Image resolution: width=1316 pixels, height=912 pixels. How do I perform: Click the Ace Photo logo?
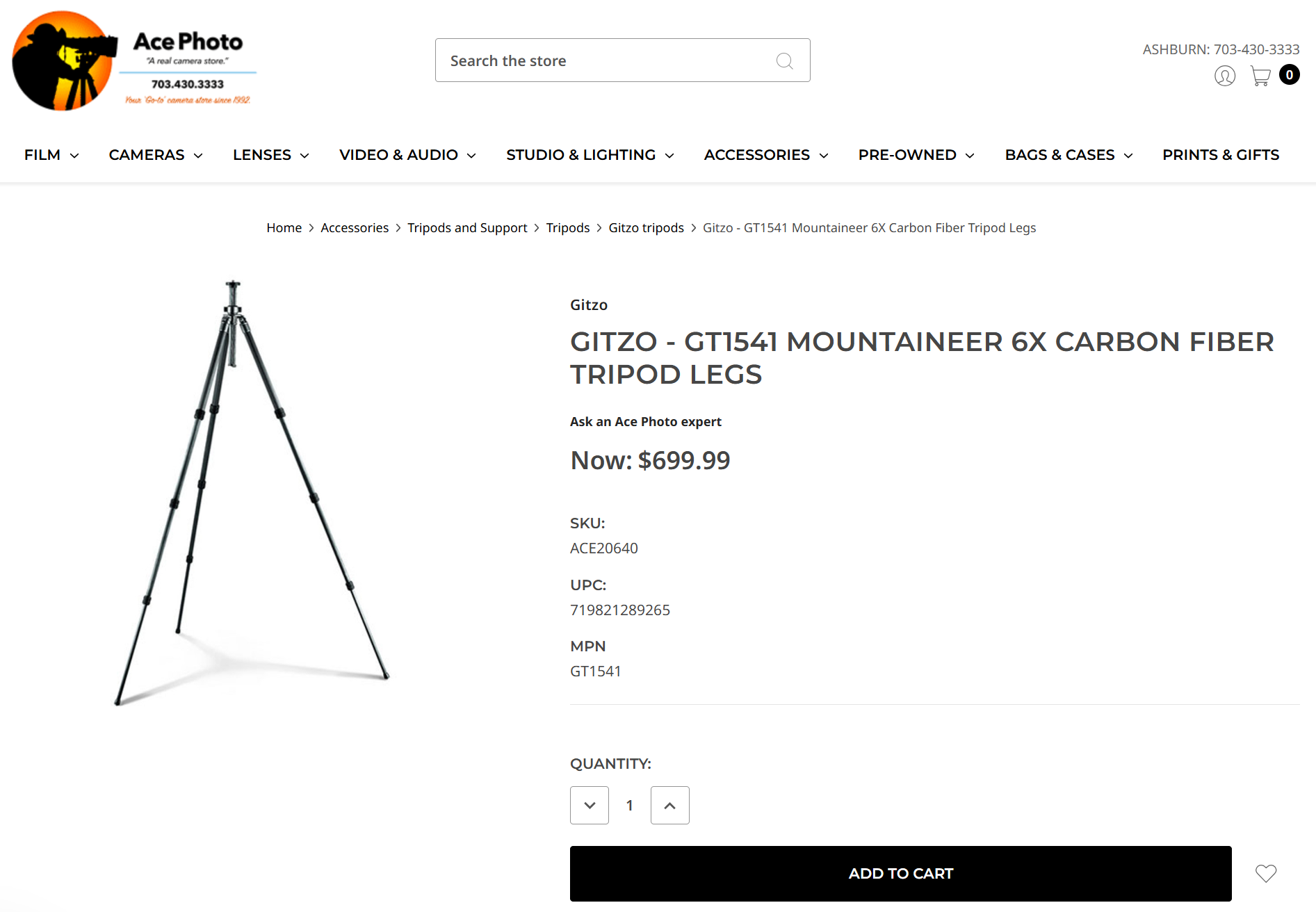[x=133, y=61]
